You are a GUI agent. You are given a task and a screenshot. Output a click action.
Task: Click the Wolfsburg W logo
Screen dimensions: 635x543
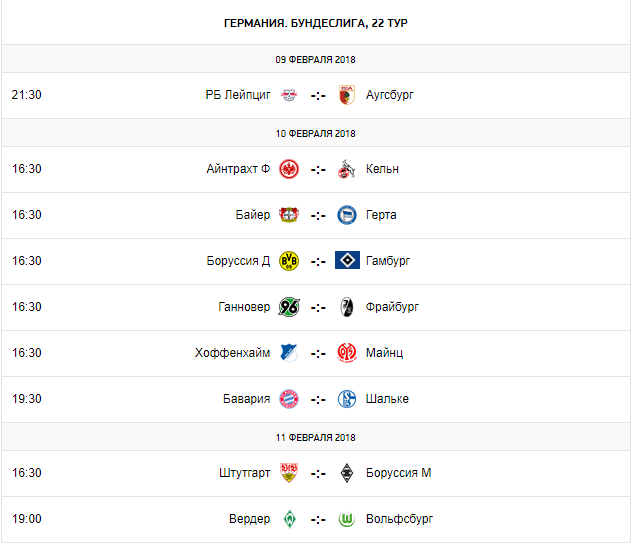click(x=347, y=519)
